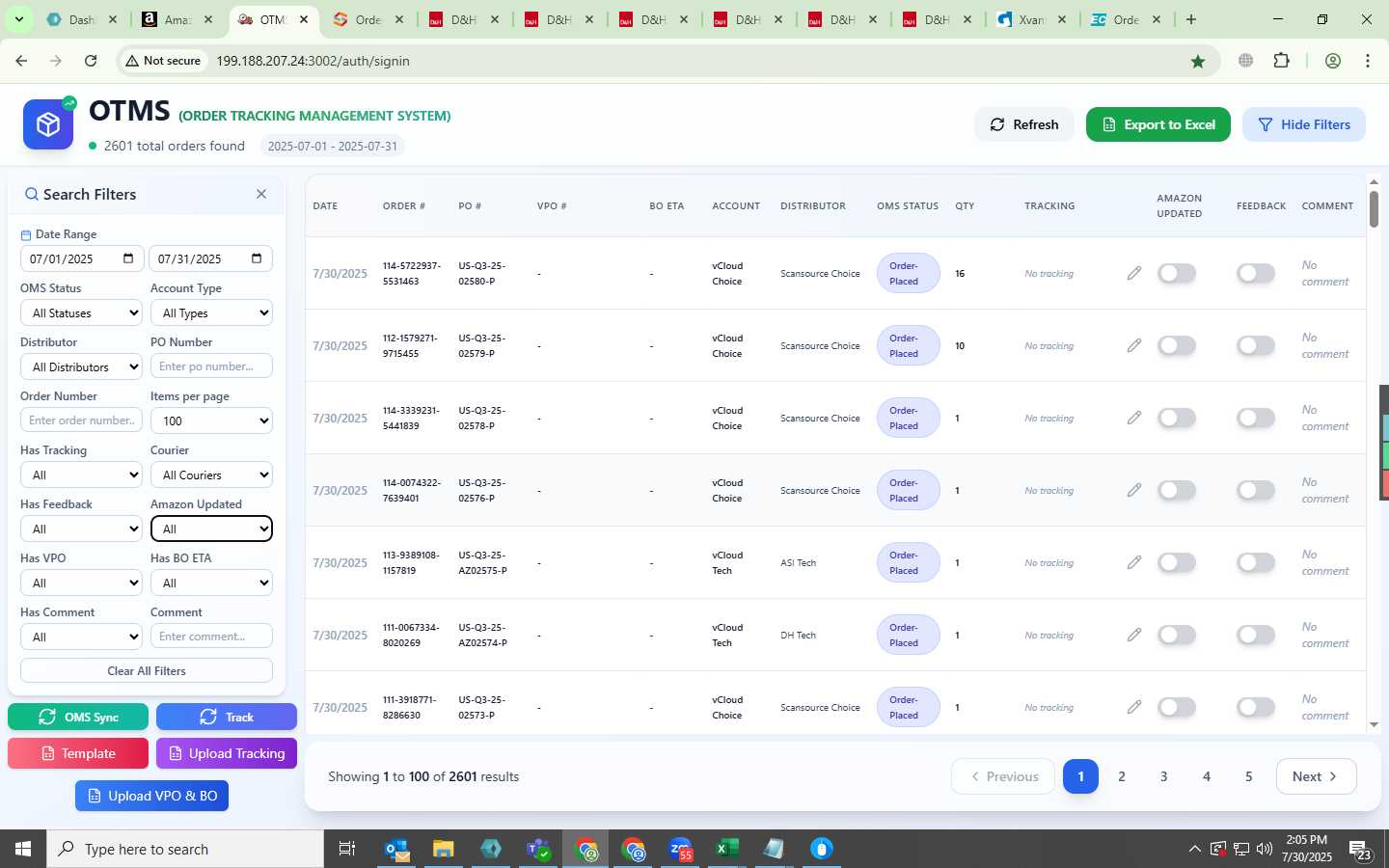The height and width of the screenshot is (868, 1389).
Task: Toggle Feedback for order 112-1579271-9715455
Action: (x=1256, y=345)
